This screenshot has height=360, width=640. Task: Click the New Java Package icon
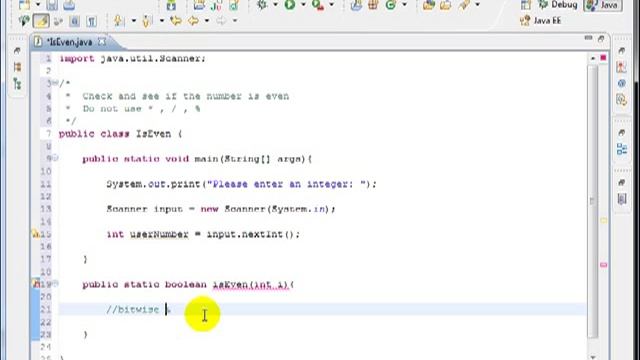coord(373,5)
